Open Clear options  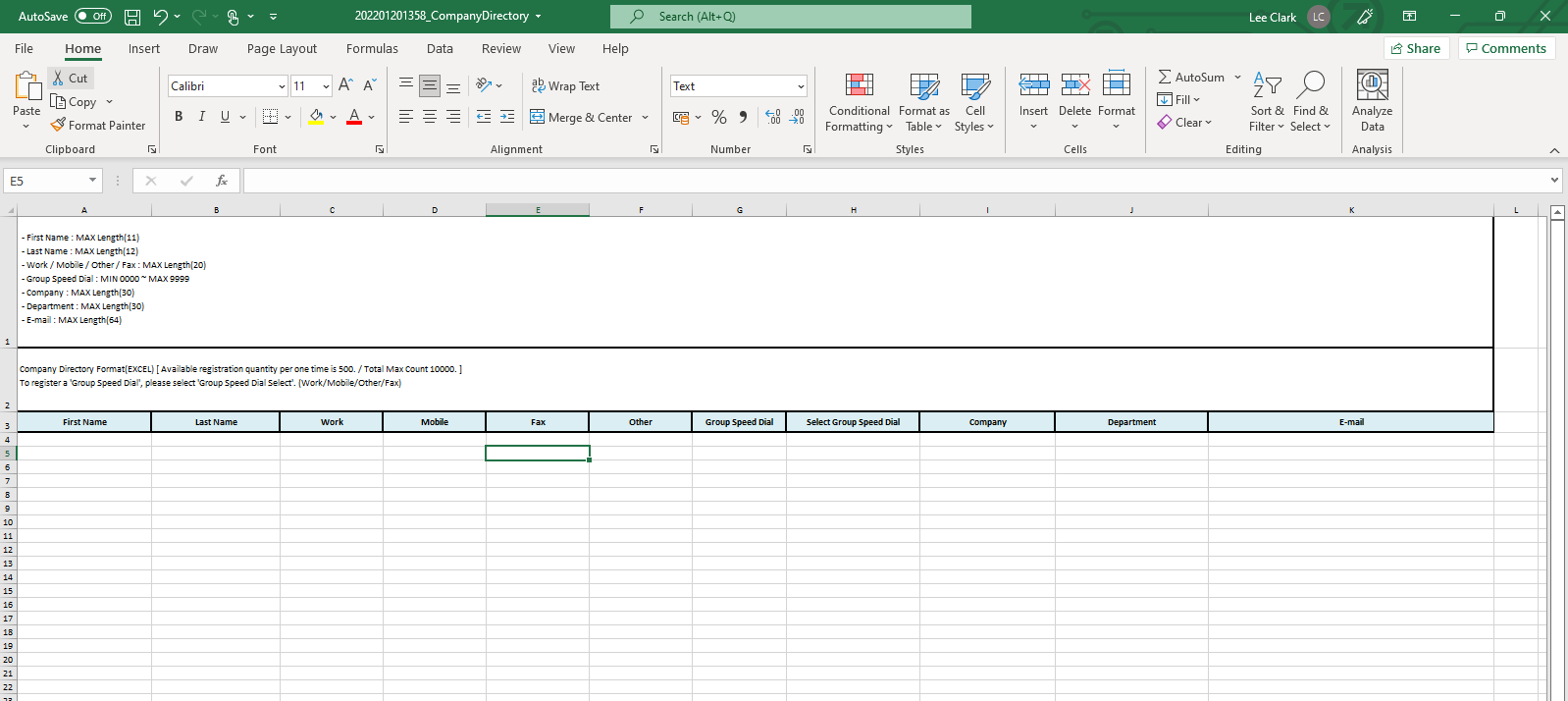[1184, 122]
